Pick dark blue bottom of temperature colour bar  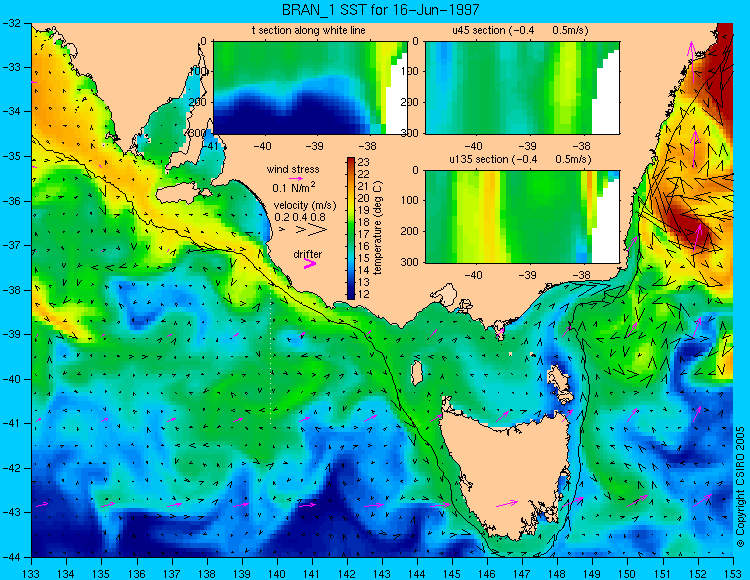pyautogui.click(x=351, y=294)
